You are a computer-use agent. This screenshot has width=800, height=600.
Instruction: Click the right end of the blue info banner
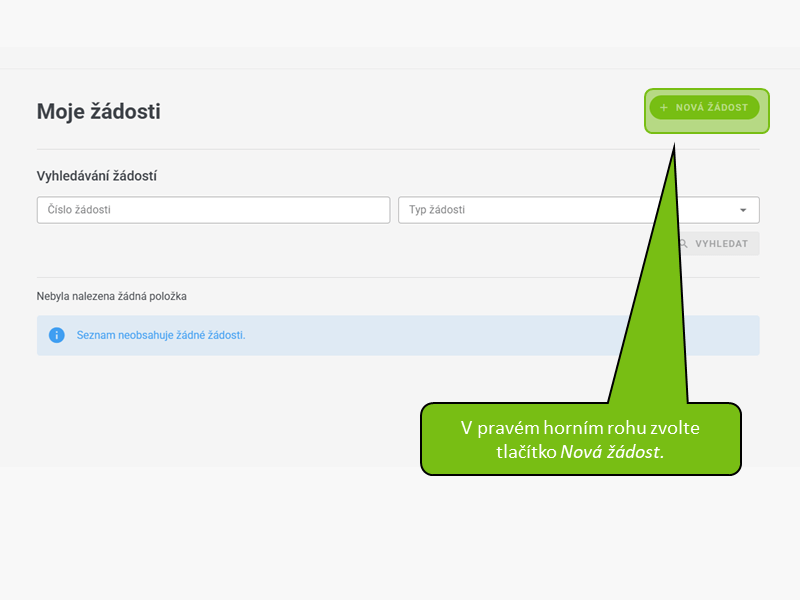point(740,335)
